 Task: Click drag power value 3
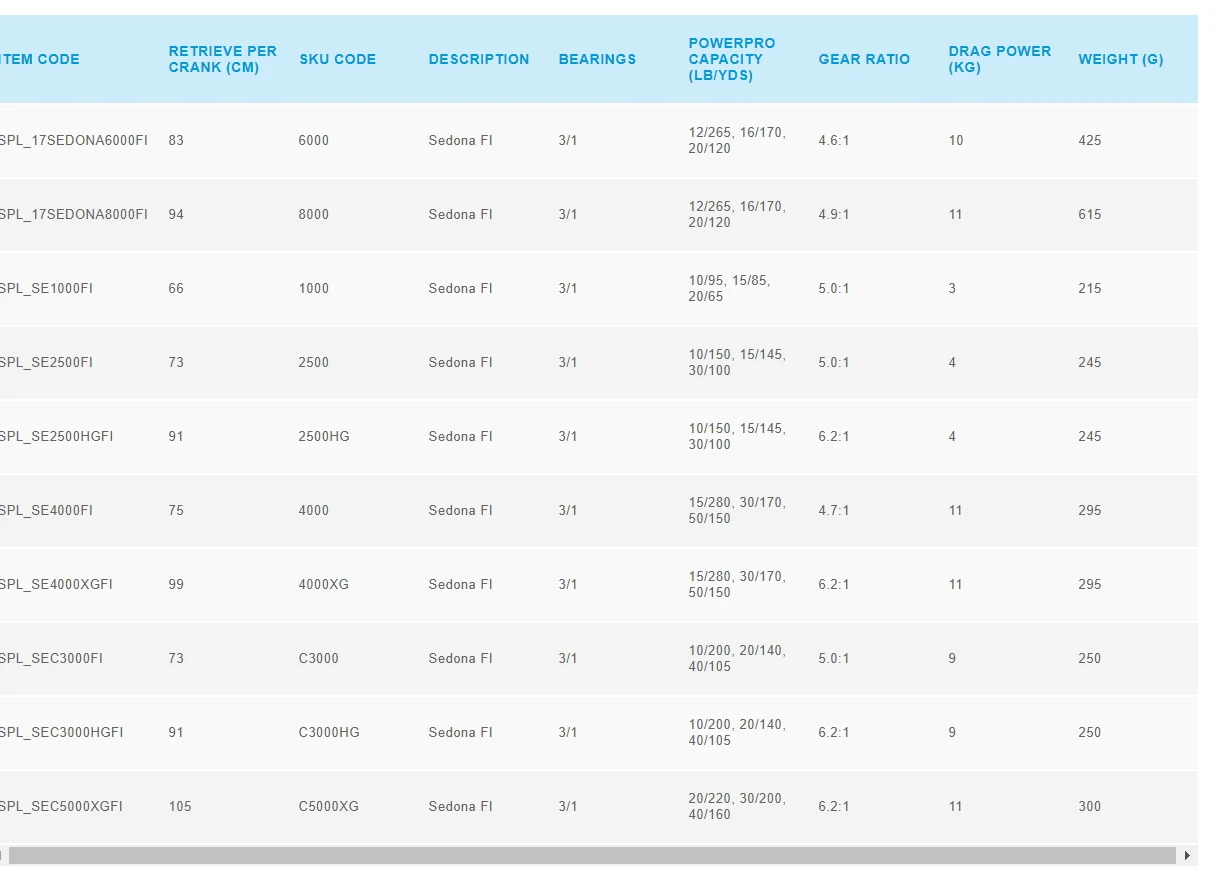pyautogui.click(x=952, y=288)
